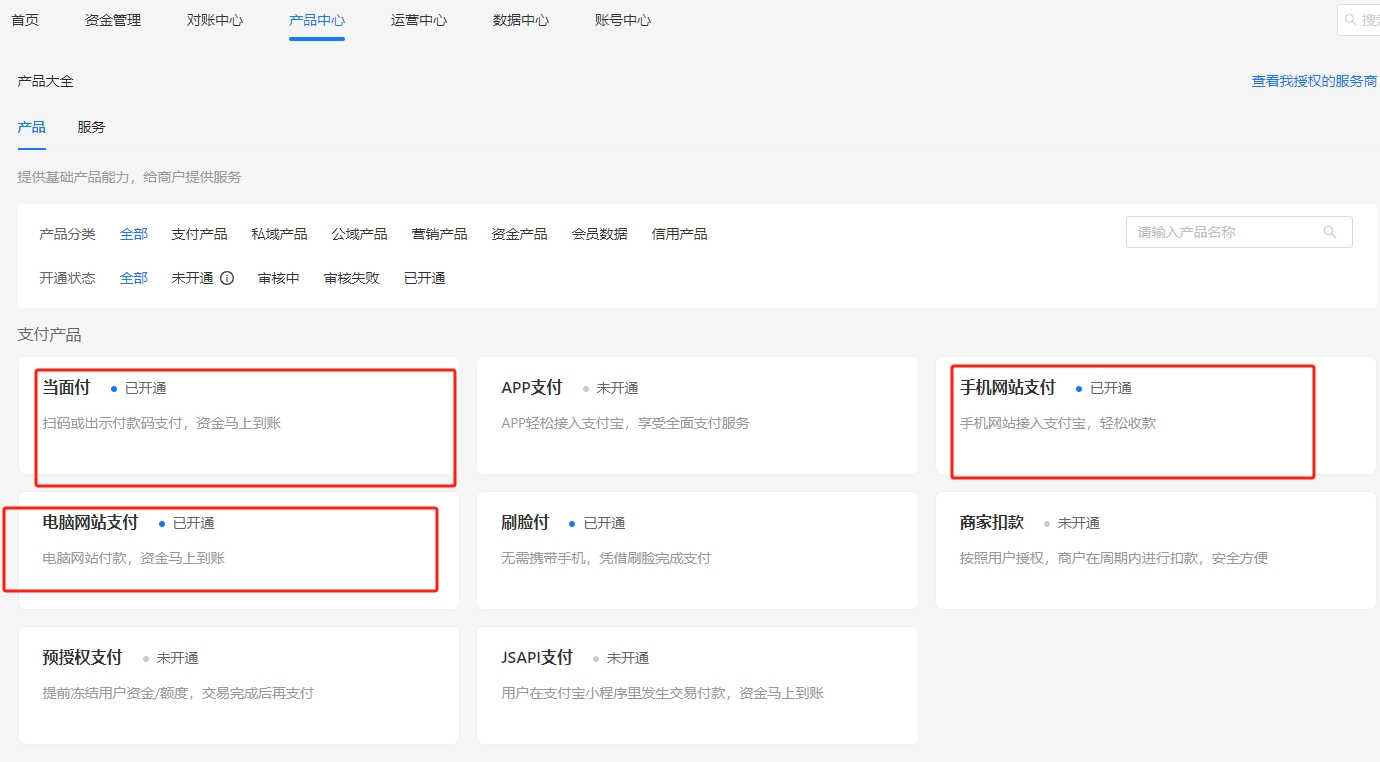The image size is (1380, 762).
Task: Click 已开通 status on 电脑网站支付 card
Action: coord(194,523)
